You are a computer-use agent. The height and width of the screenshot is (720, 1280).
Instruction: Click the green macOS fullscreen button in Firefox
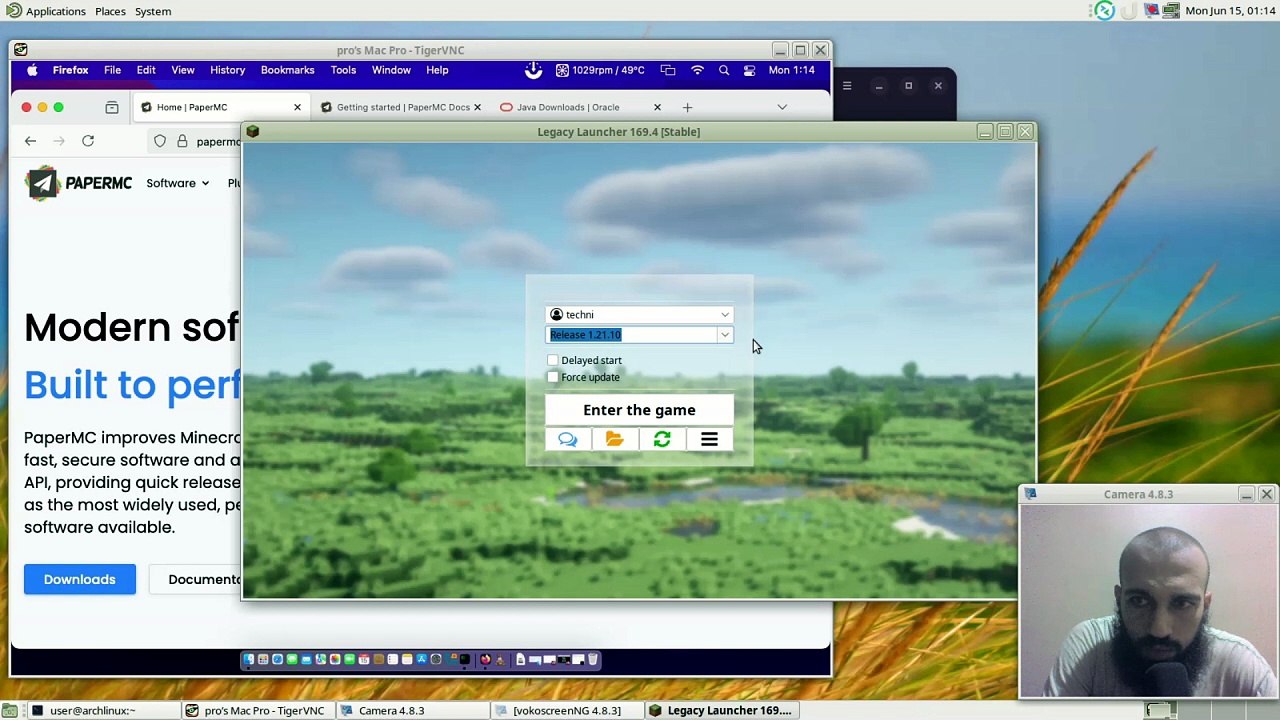(x=58, y=107)
